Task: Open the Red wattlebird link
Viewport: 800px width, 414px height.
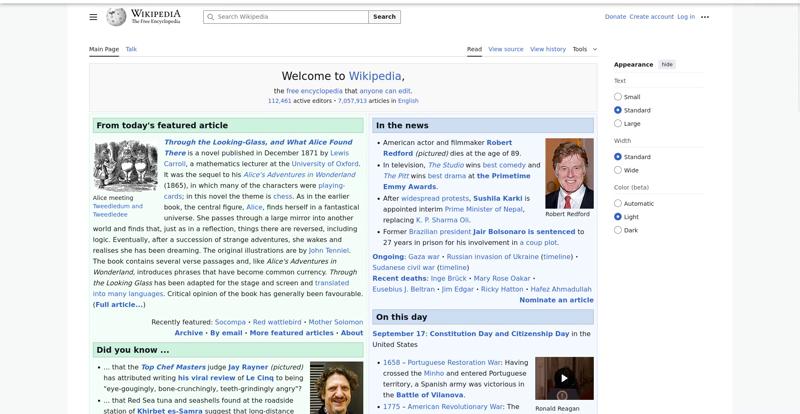Action: click(x=277, y=322)
